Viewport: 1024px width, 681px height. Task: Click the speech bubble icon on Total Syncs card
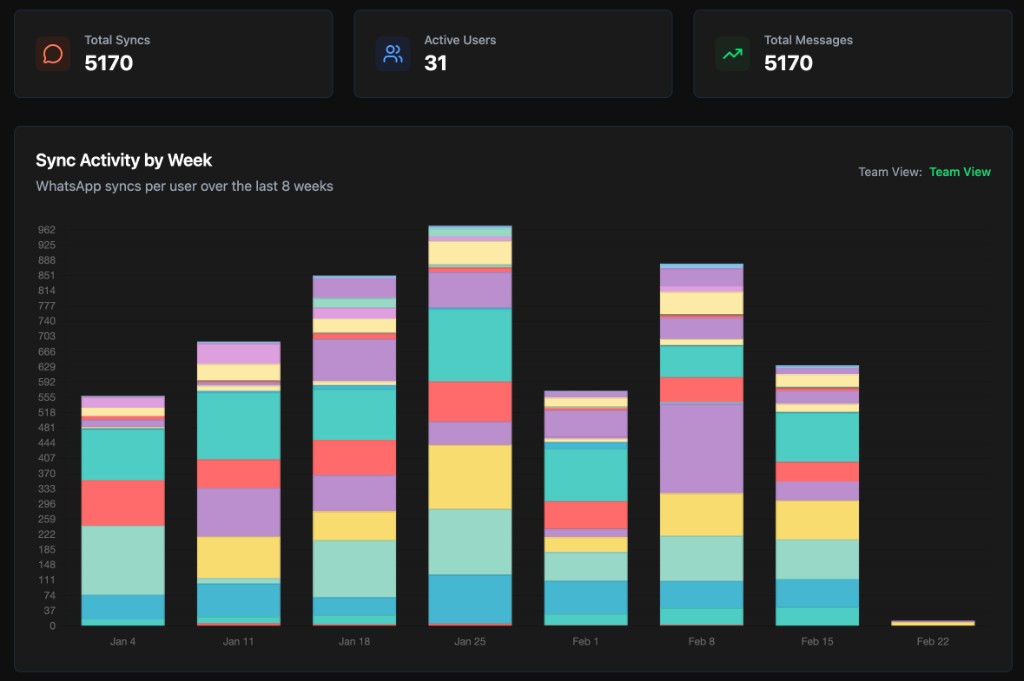(51, 51)
